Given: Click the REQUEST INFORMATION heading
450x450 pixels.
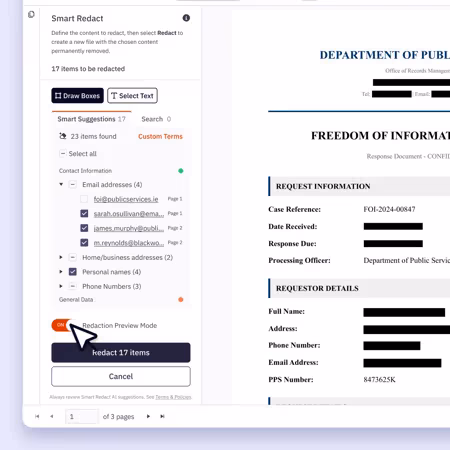Looking at the screenshot, I should click(323, 186).
